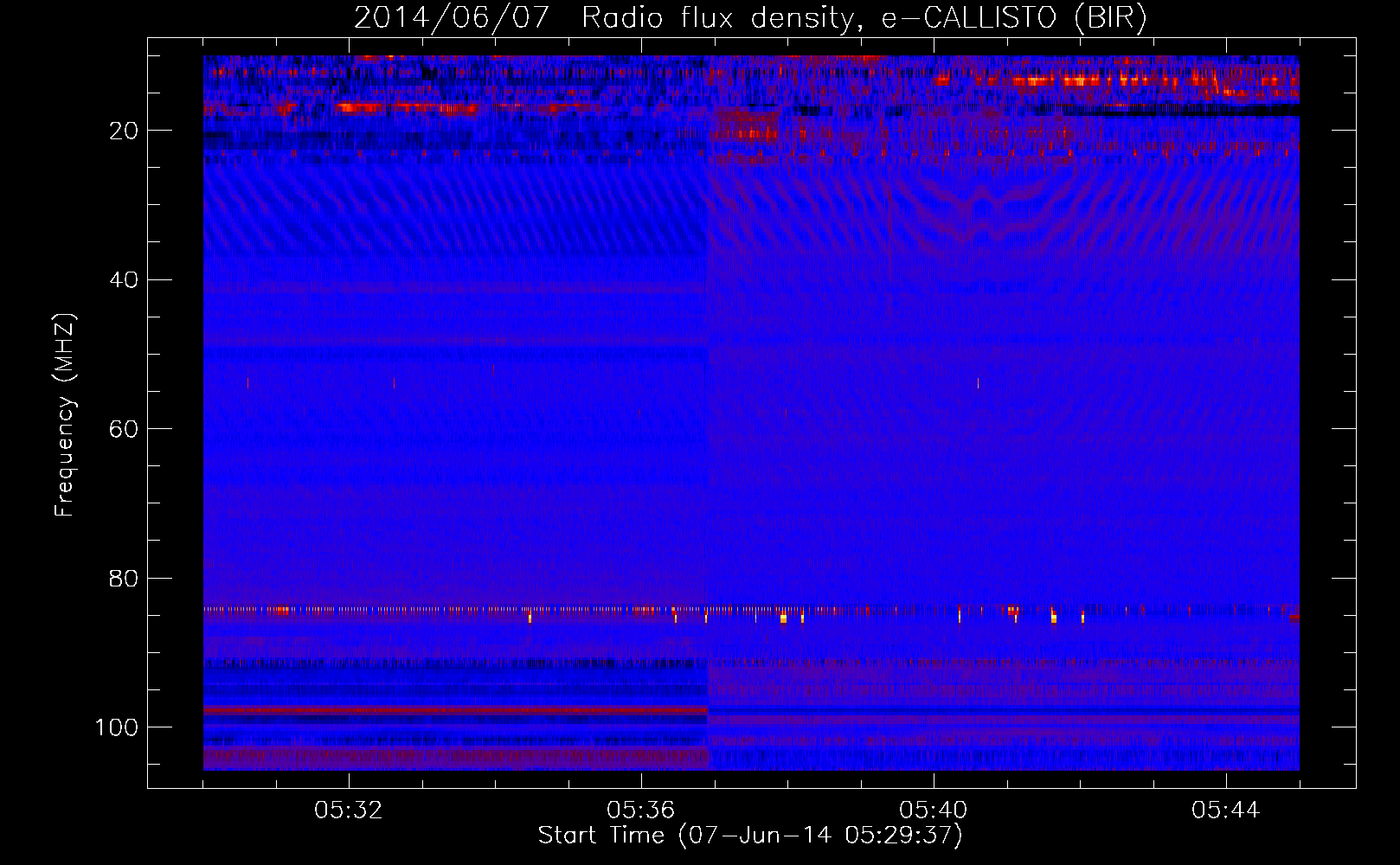
Task: Select the 05:32 time tick label
Action: coord(349,811)
